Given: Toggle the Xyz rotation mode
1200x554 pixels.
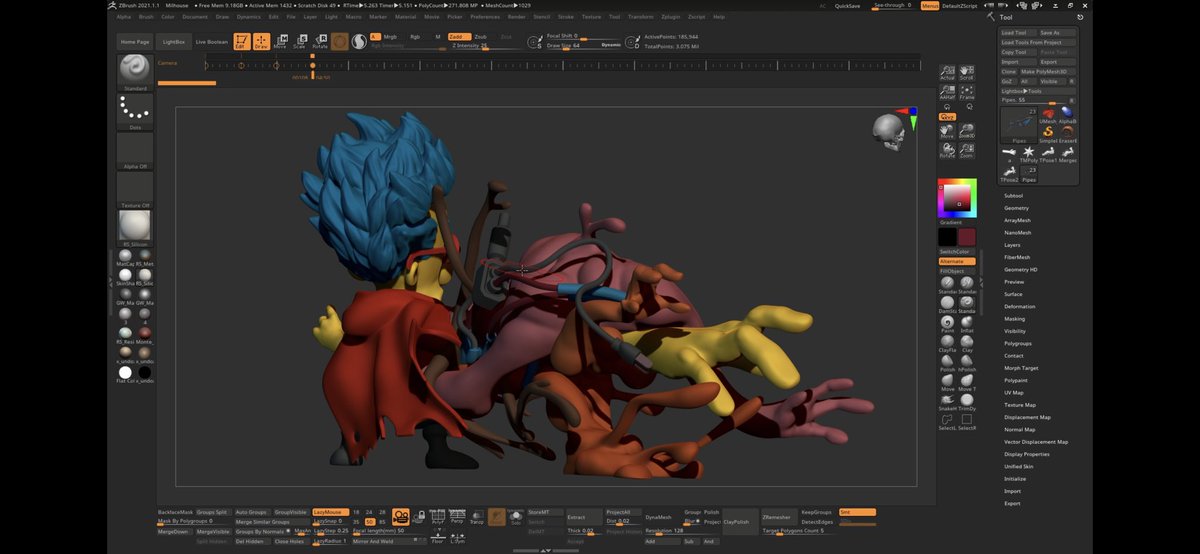Looking at the screenshot, I should (947, 117).
